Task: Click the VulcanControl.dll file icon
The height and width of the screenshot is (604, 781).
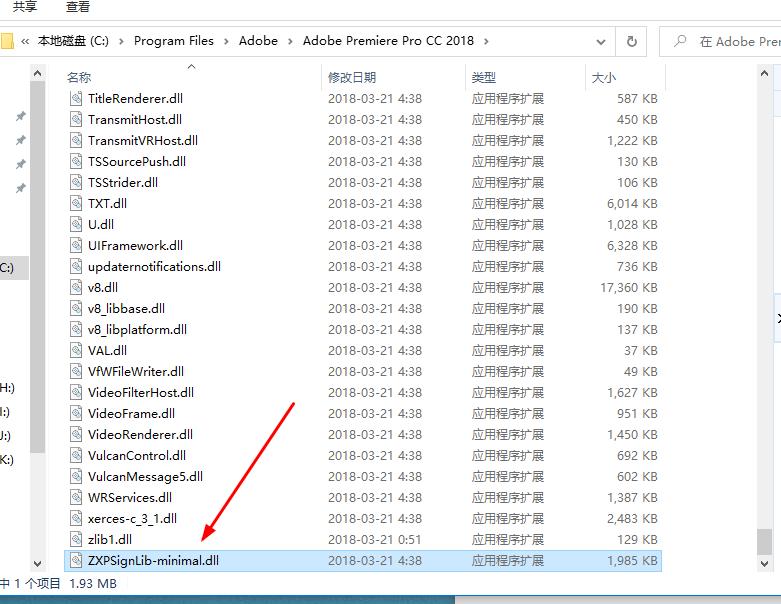Action: click(x=76, y=455)
